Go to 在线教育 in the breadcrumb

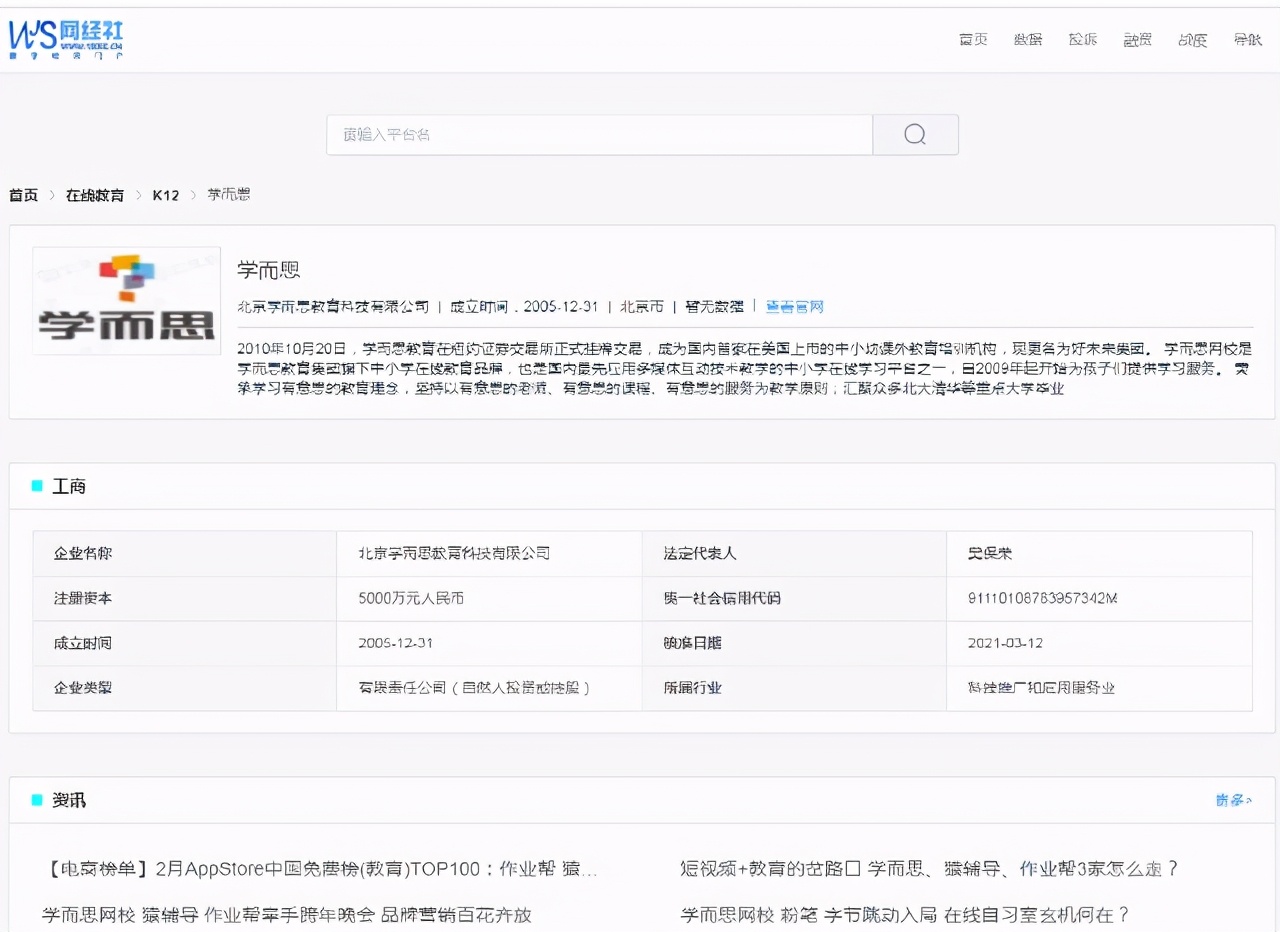tap(95, 195)
